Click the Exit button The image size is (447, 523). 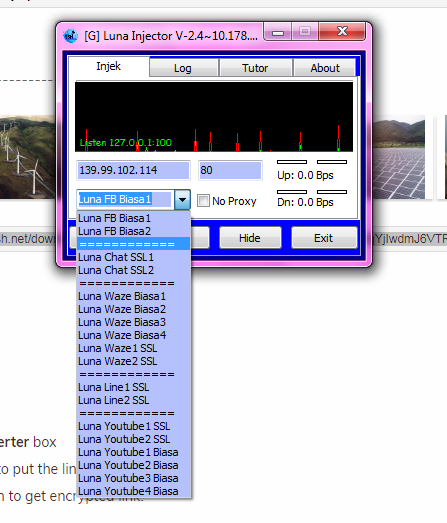324,238
